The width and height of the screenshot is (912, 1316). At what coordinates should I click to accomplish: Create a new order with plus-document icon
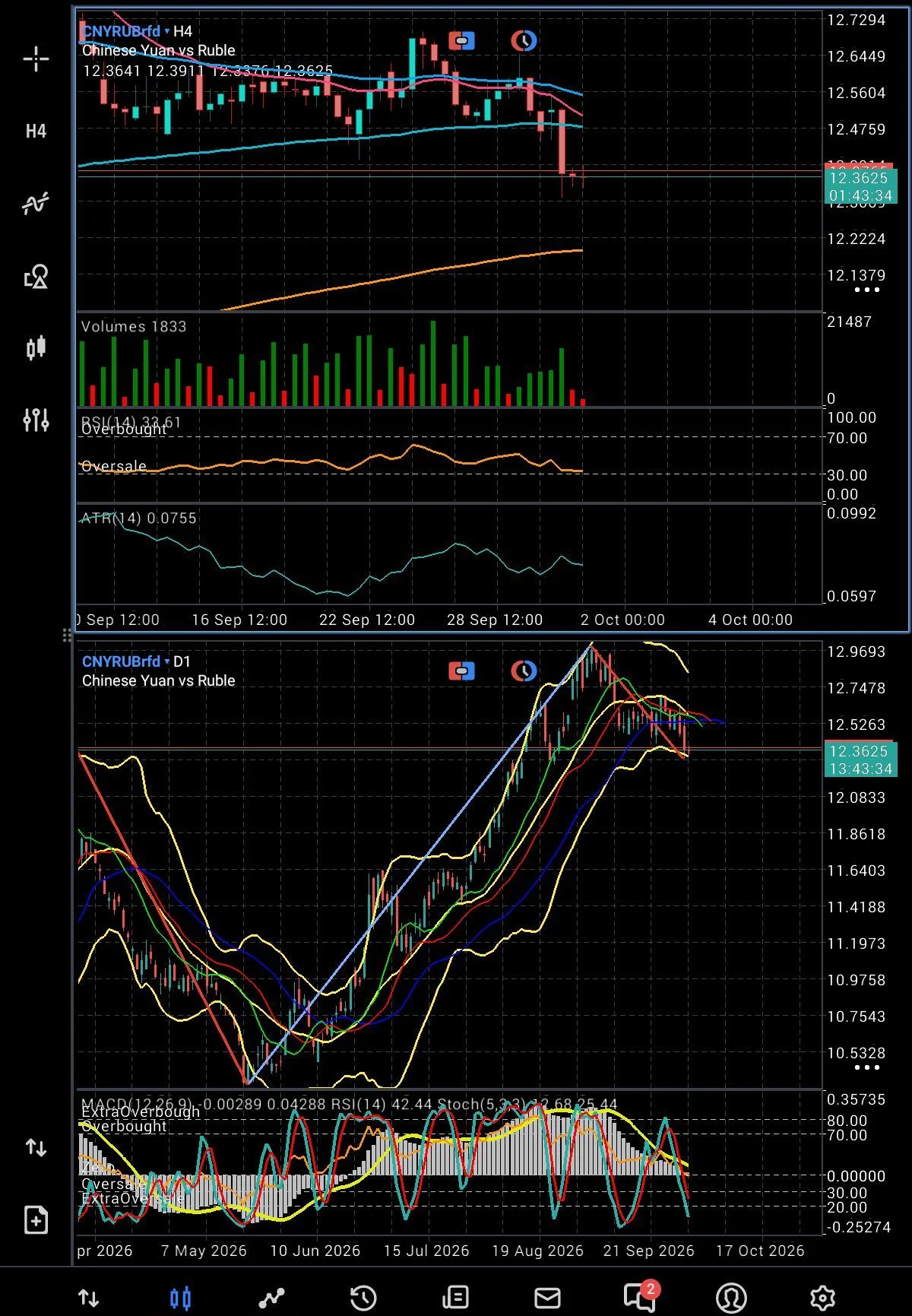click(36, 1220)
